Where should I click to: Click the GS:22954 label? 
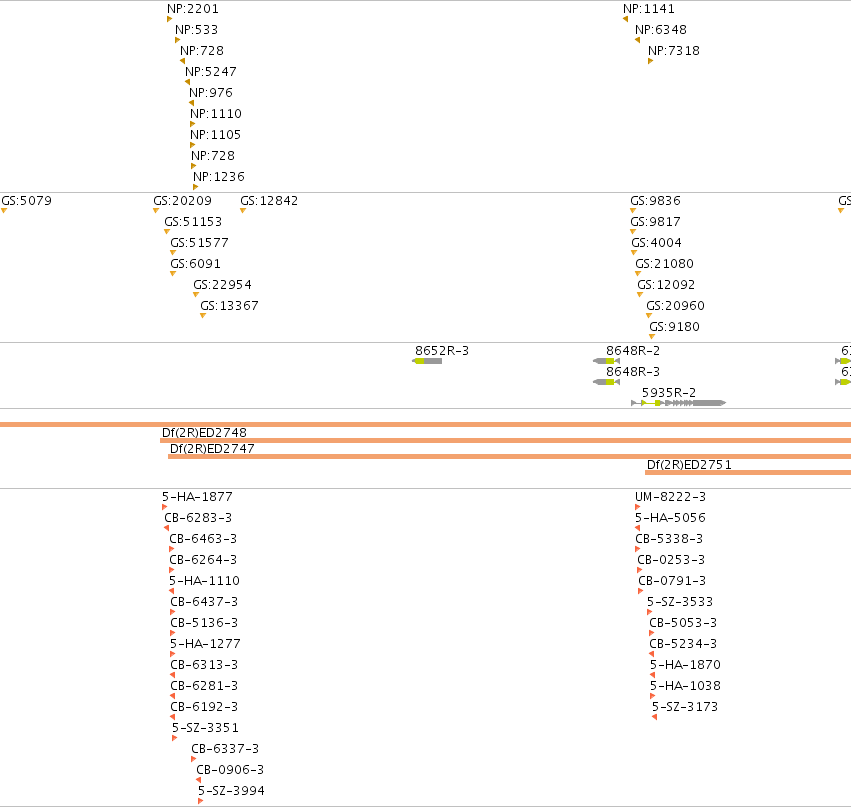223,284
